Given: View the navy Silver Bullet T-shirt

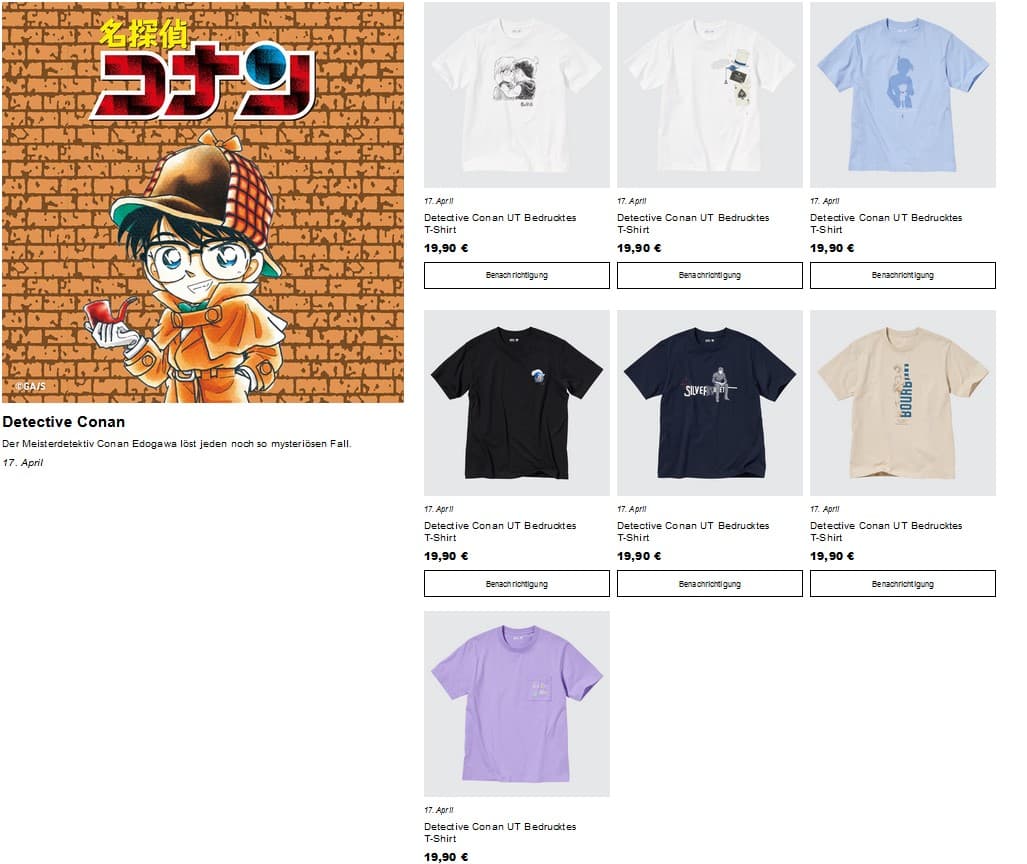Looking at the screenshot, I should pos(709,403).
